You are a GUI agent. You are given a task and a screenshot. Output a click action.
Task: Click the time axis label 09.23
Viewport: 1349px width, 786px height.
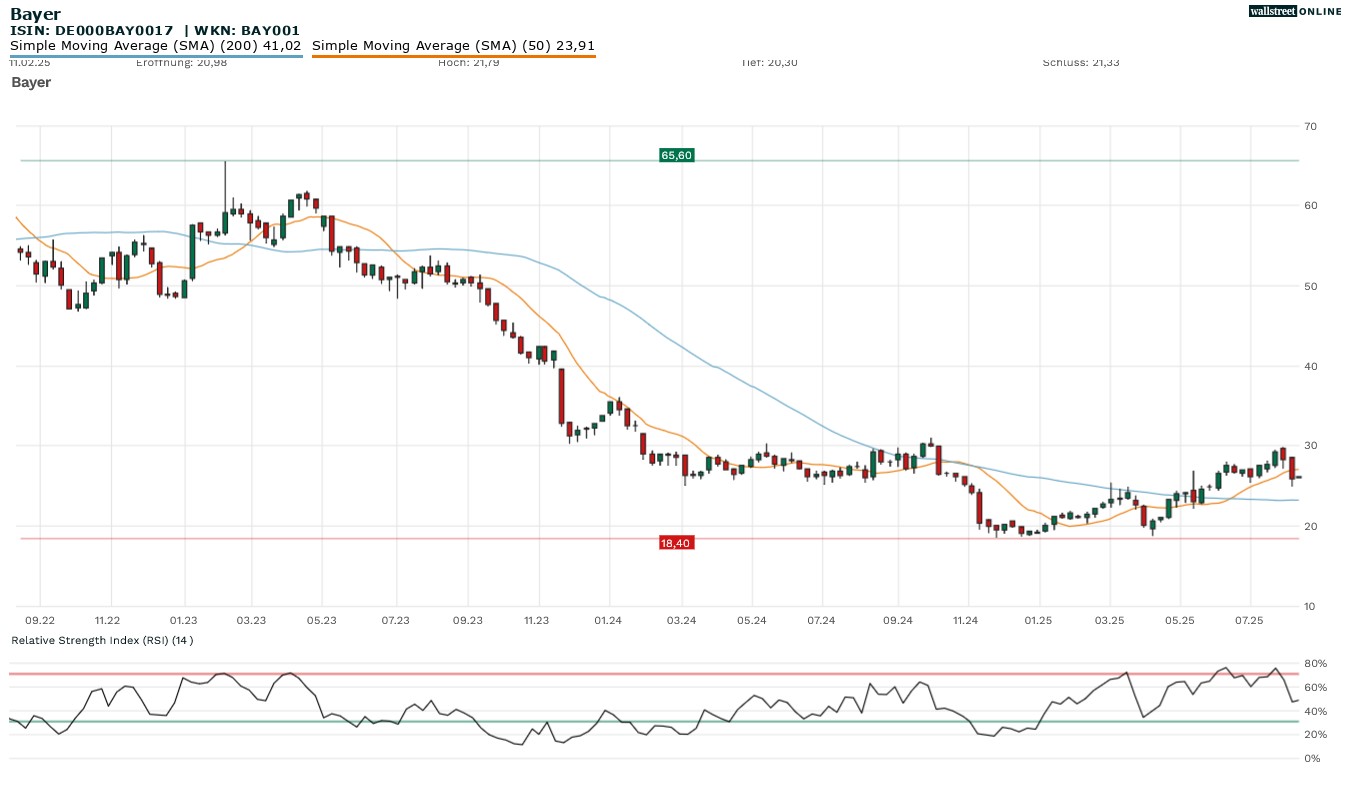[468, 621]
